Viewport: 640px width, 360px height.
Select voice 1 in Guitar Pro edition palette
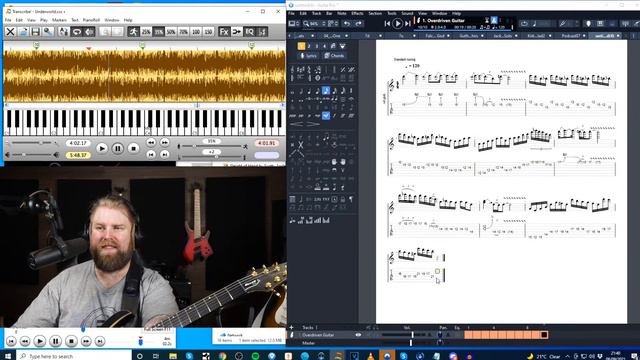pos(301,46)
